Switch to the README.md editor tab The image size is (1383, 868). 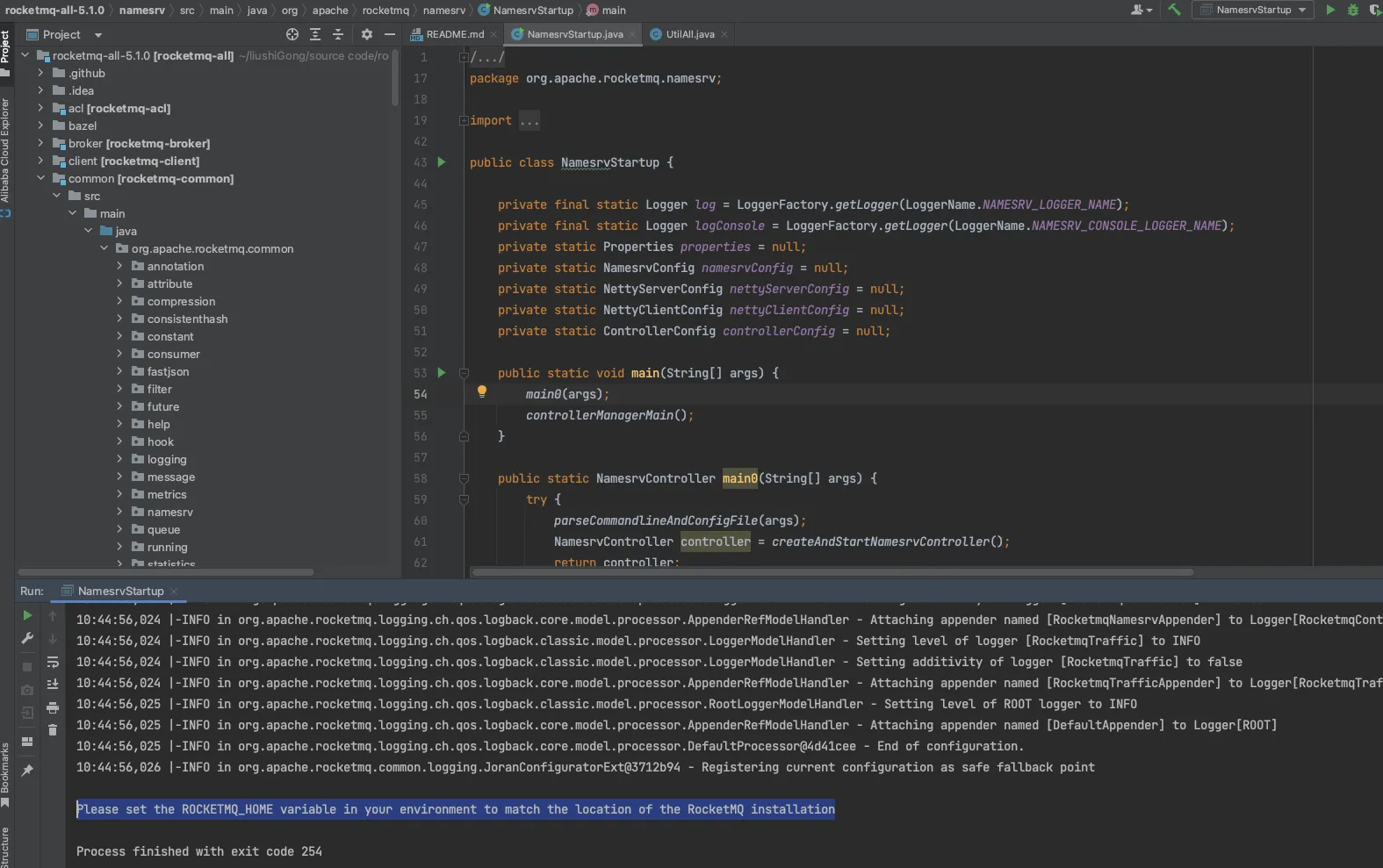pos(454,34)
